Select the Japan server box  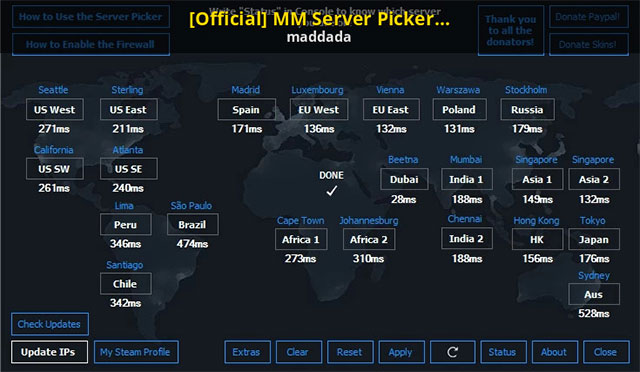594,239
